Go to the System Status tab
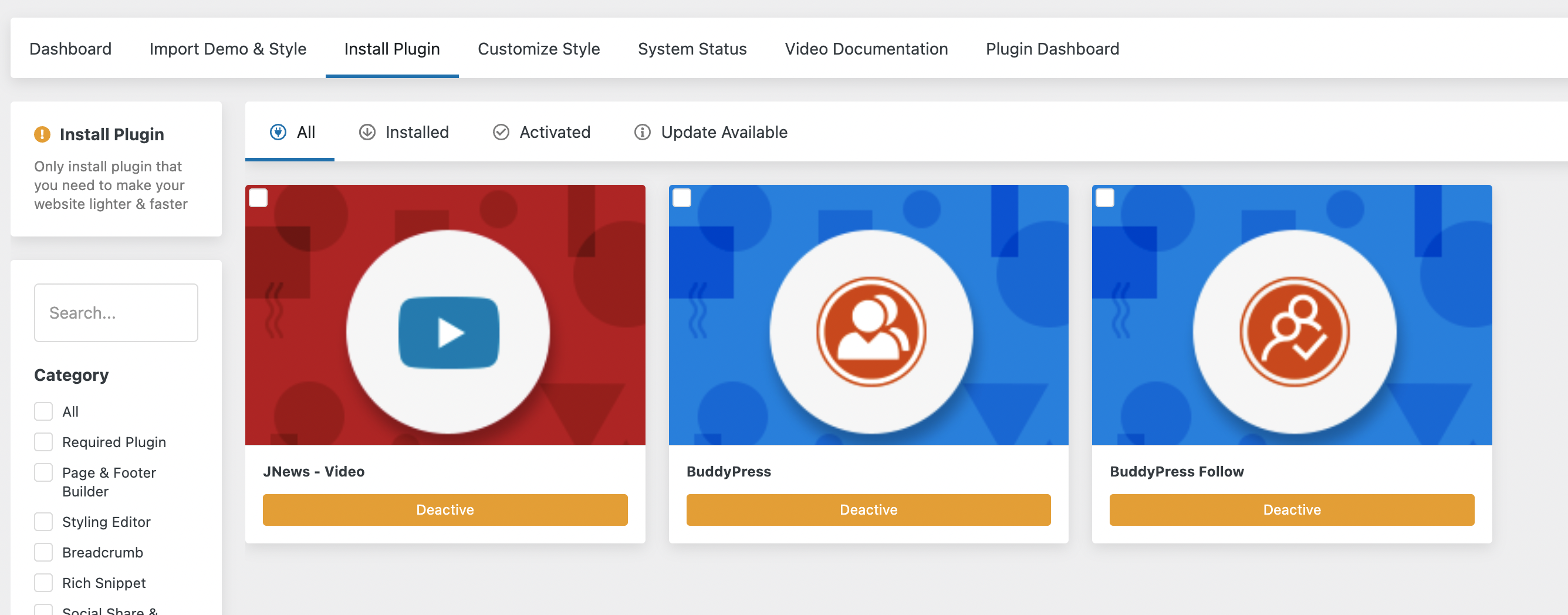Image resolution: width=1568 pixels, height=615 pixels. [692, 49]
